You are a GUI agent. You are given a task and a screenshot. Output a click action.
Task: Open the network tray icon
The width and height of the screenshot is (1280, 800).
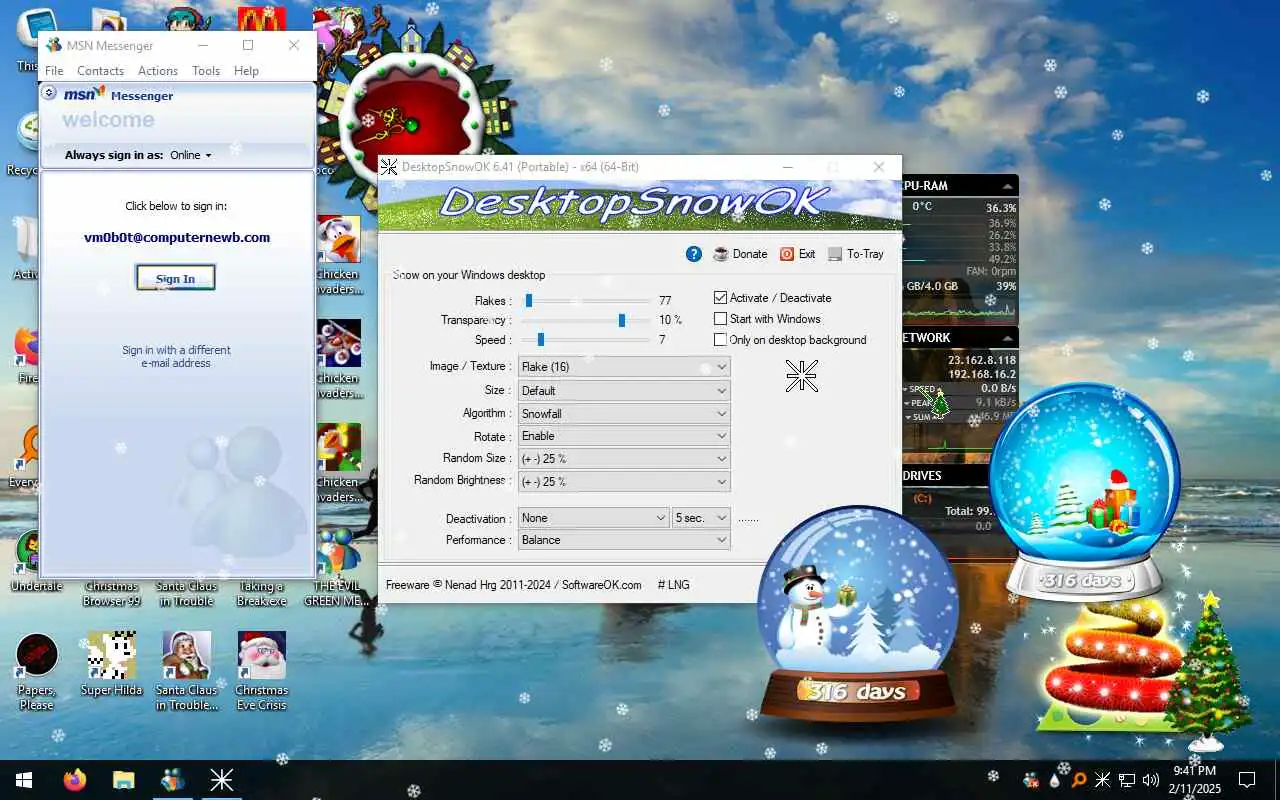tap(1126, 780)
